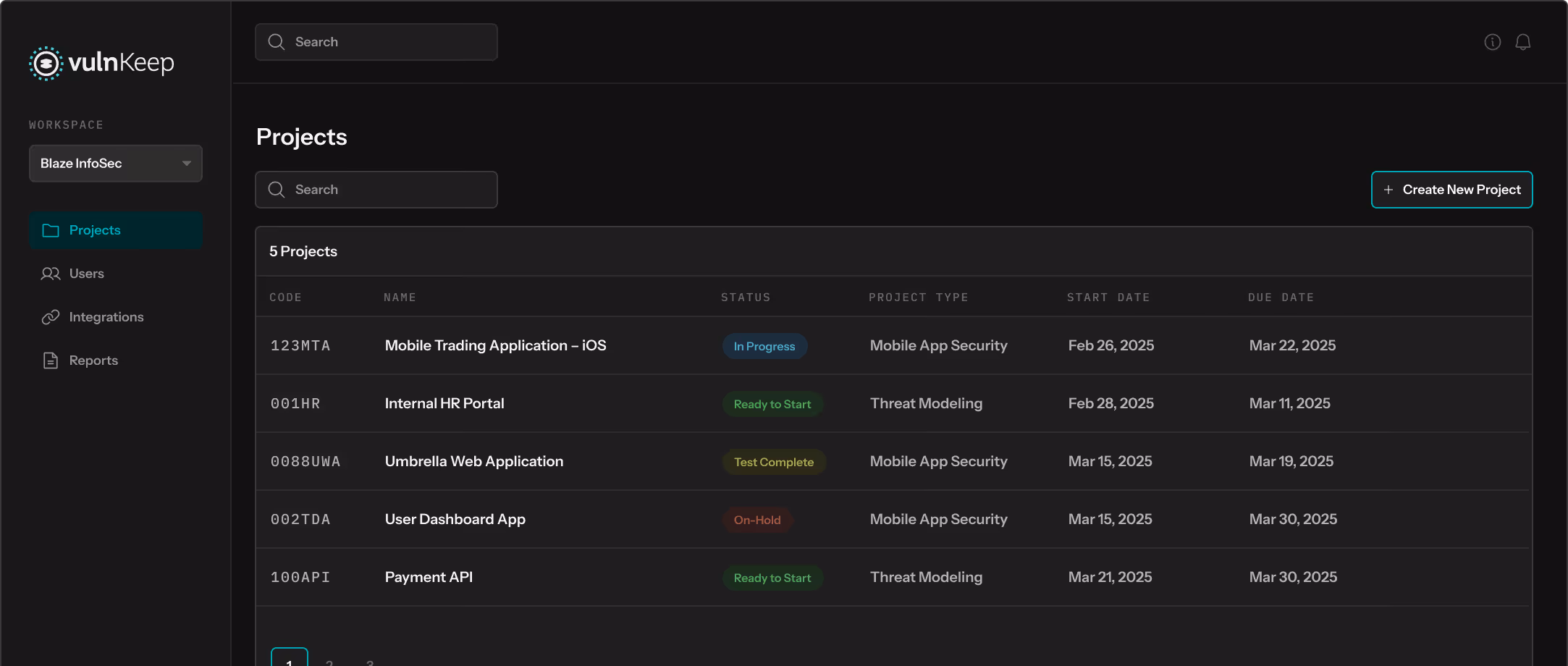1568x666 pixels.
Task: Click start date Mar 21, 2025
Action: point(1110,578)
